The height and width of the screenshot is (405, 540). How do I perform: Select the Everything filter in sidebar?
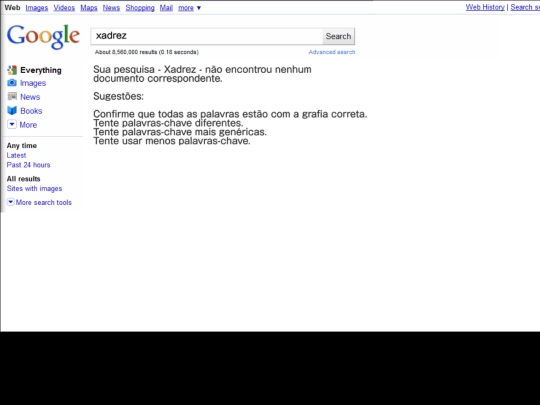pos(41,70)
